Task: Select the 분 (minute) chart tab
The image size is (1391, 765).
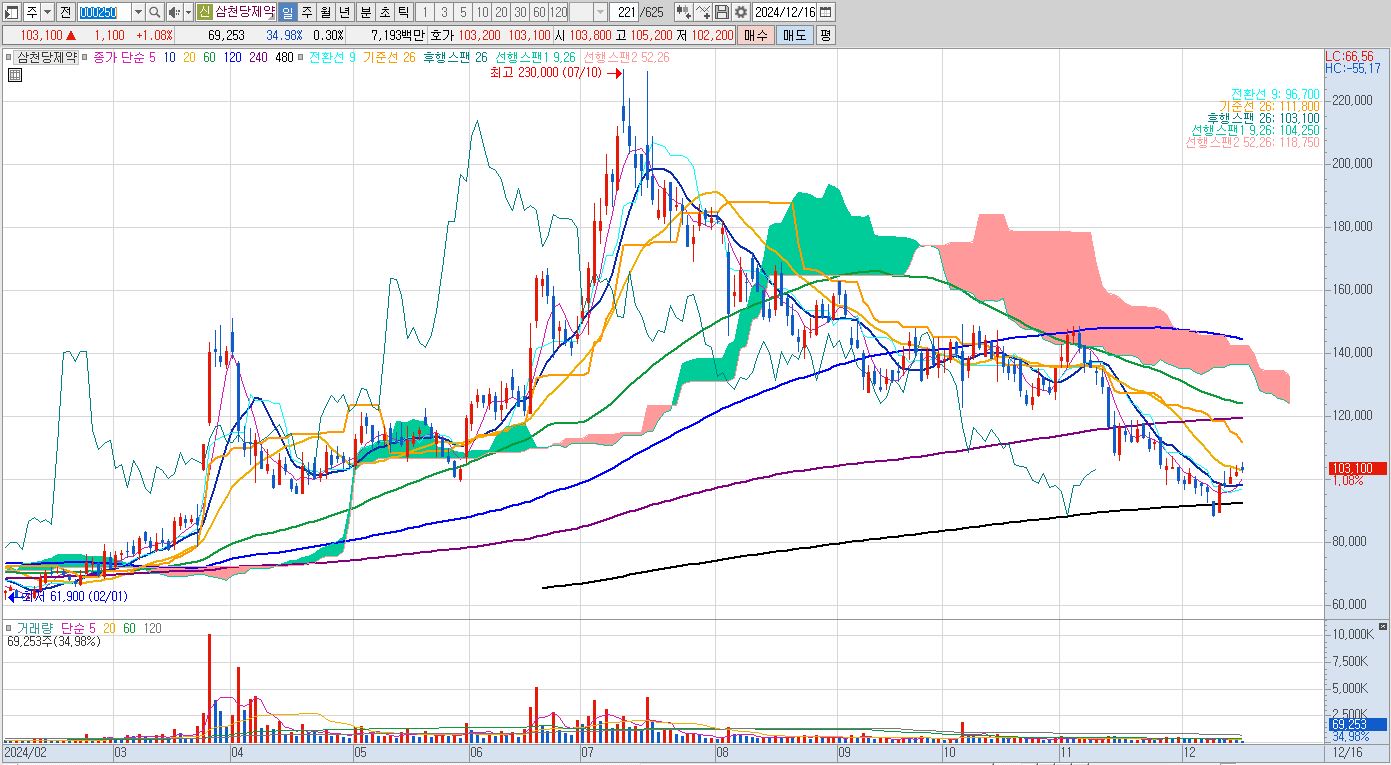Action: click(365, 12)
